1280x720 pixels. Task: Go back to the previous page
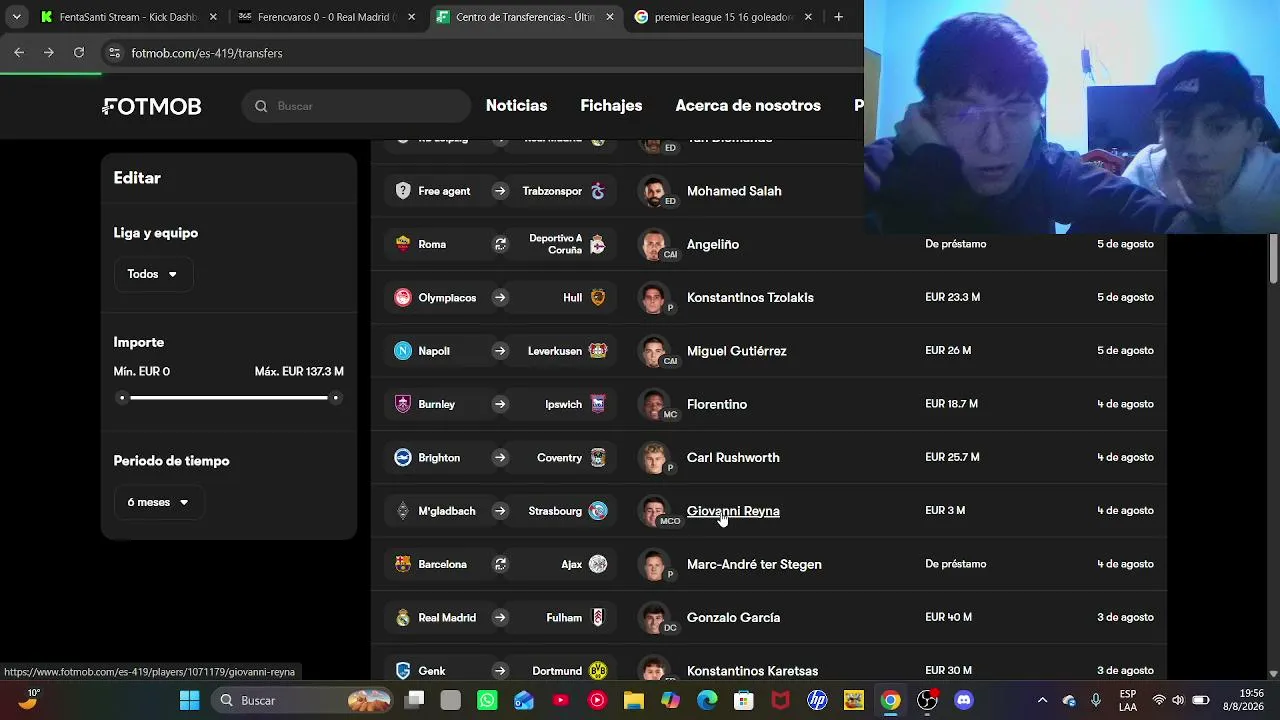[x=19, y=53]
